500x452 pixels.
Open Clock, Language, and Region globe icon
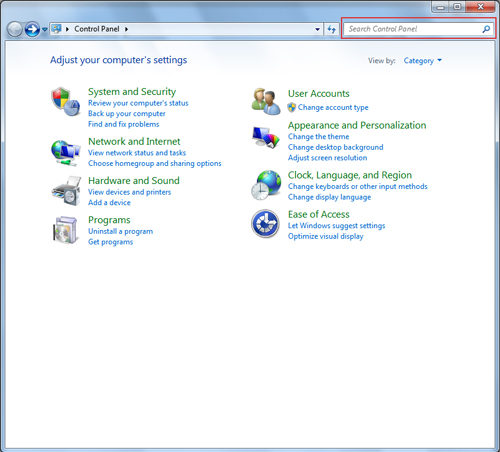click(266, 185)
